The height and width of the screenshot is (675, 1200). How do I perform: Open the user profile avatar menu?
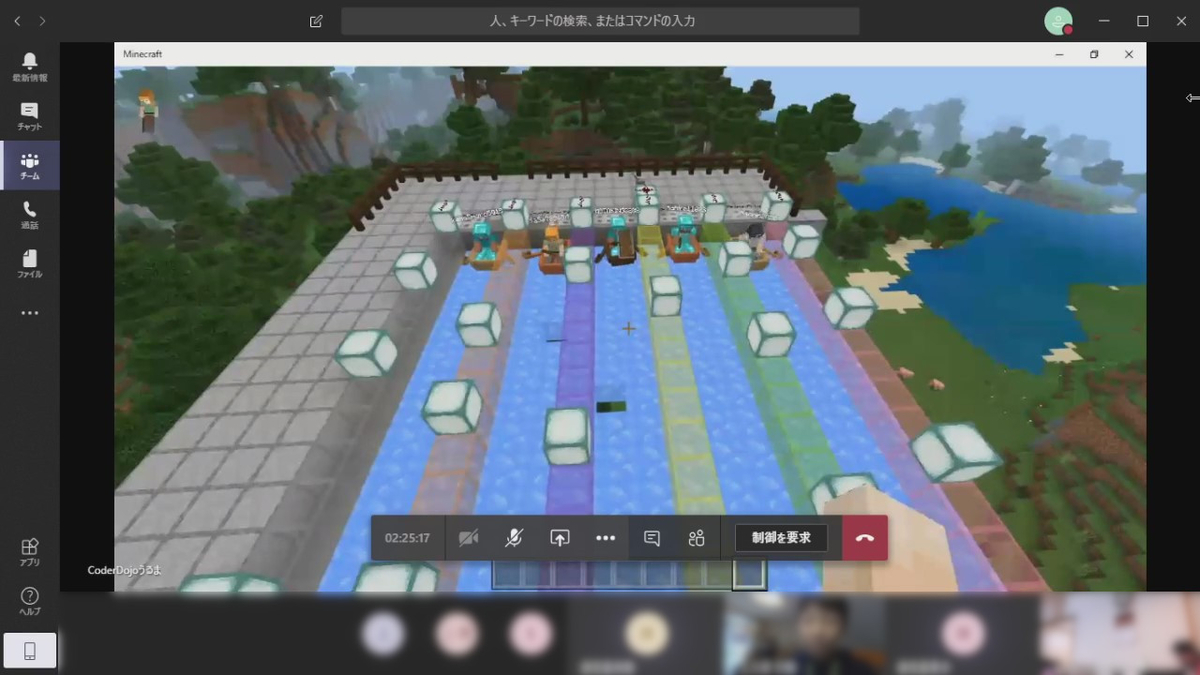pyautogui.click(x=1058, y=20)
